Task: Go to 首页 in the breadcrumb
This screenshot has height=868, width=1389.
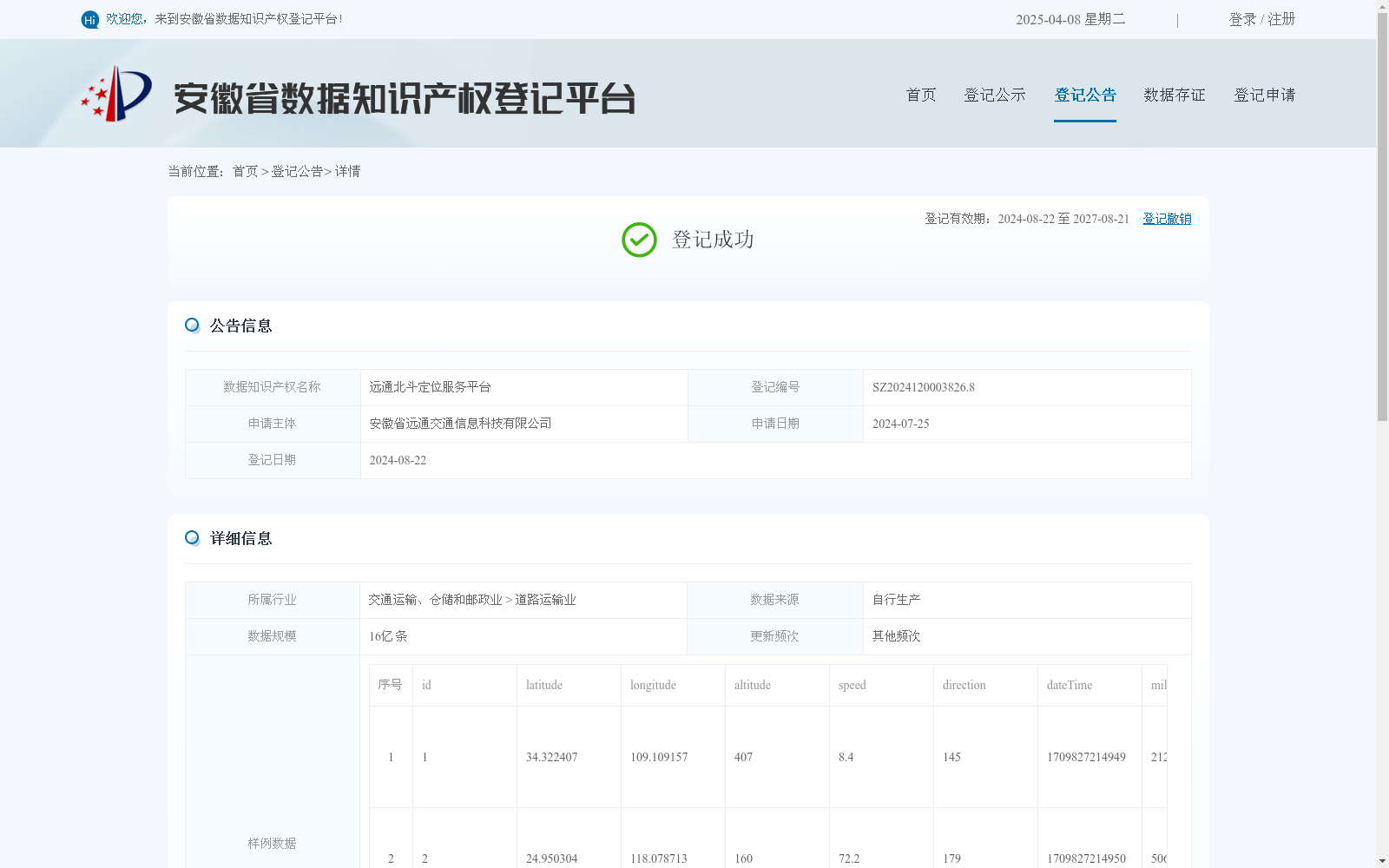Action: (245, 171)
